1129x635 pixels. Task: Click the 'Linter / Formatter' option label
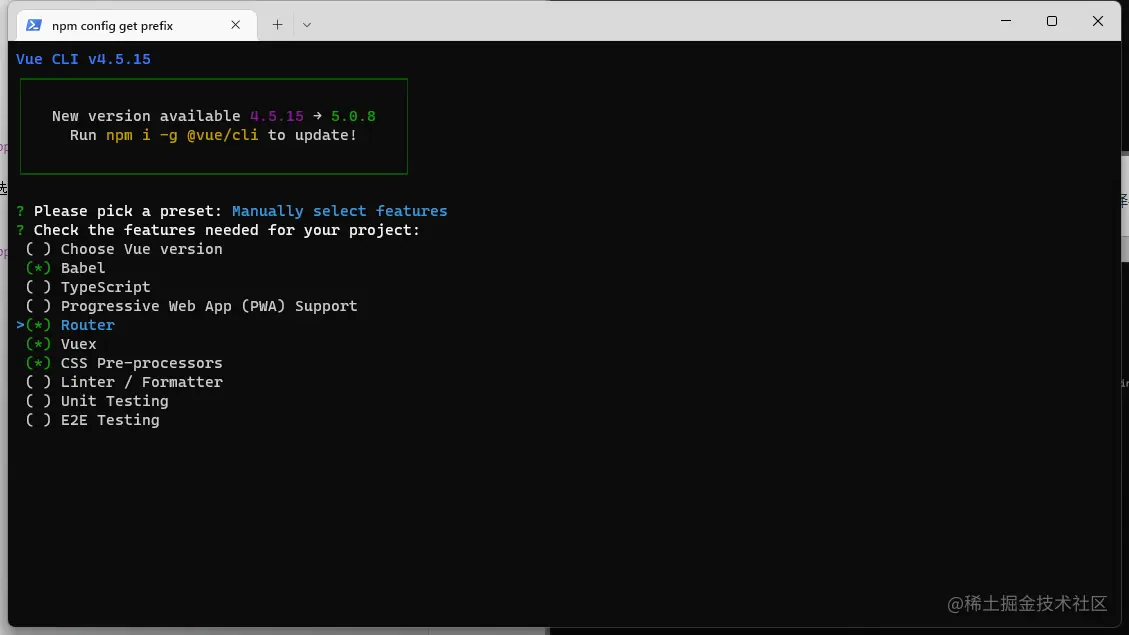click(x=142, y=382)
